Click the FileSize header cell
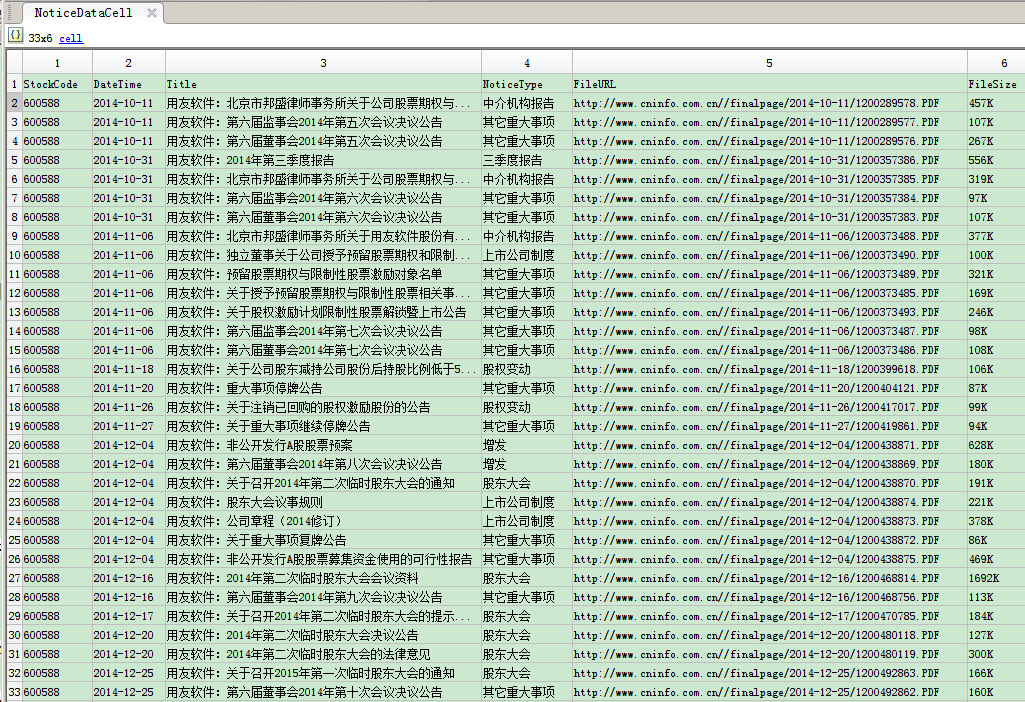This screenshot has width=1025, height=702. [x=996, y=84]
